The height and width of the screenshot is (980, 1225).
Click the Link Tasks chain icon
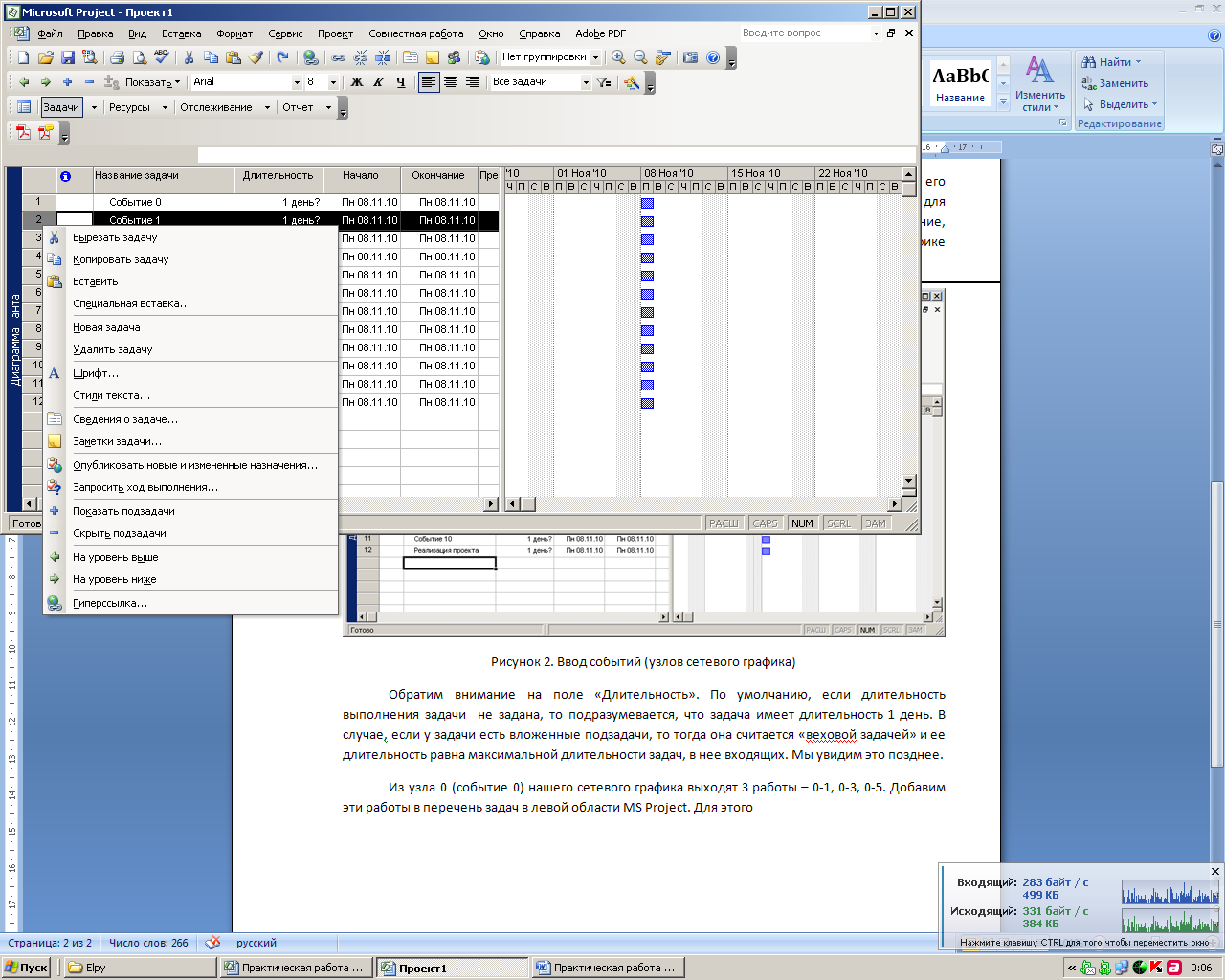338,57
